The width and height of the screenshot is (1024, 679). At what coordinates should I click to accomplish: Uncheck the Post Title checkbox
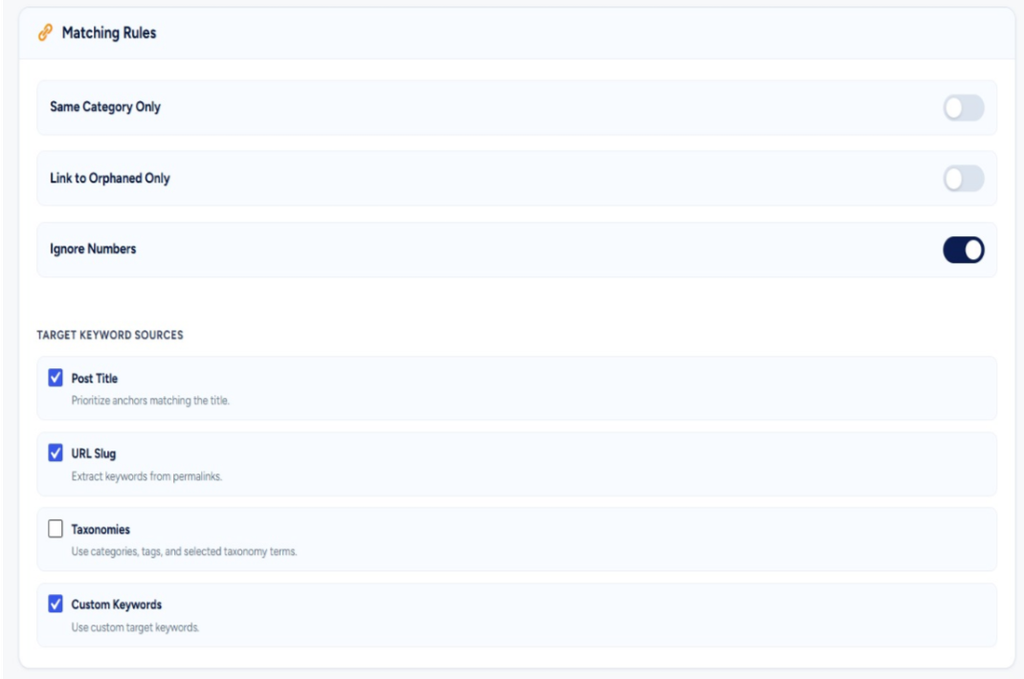pos(56,377)
